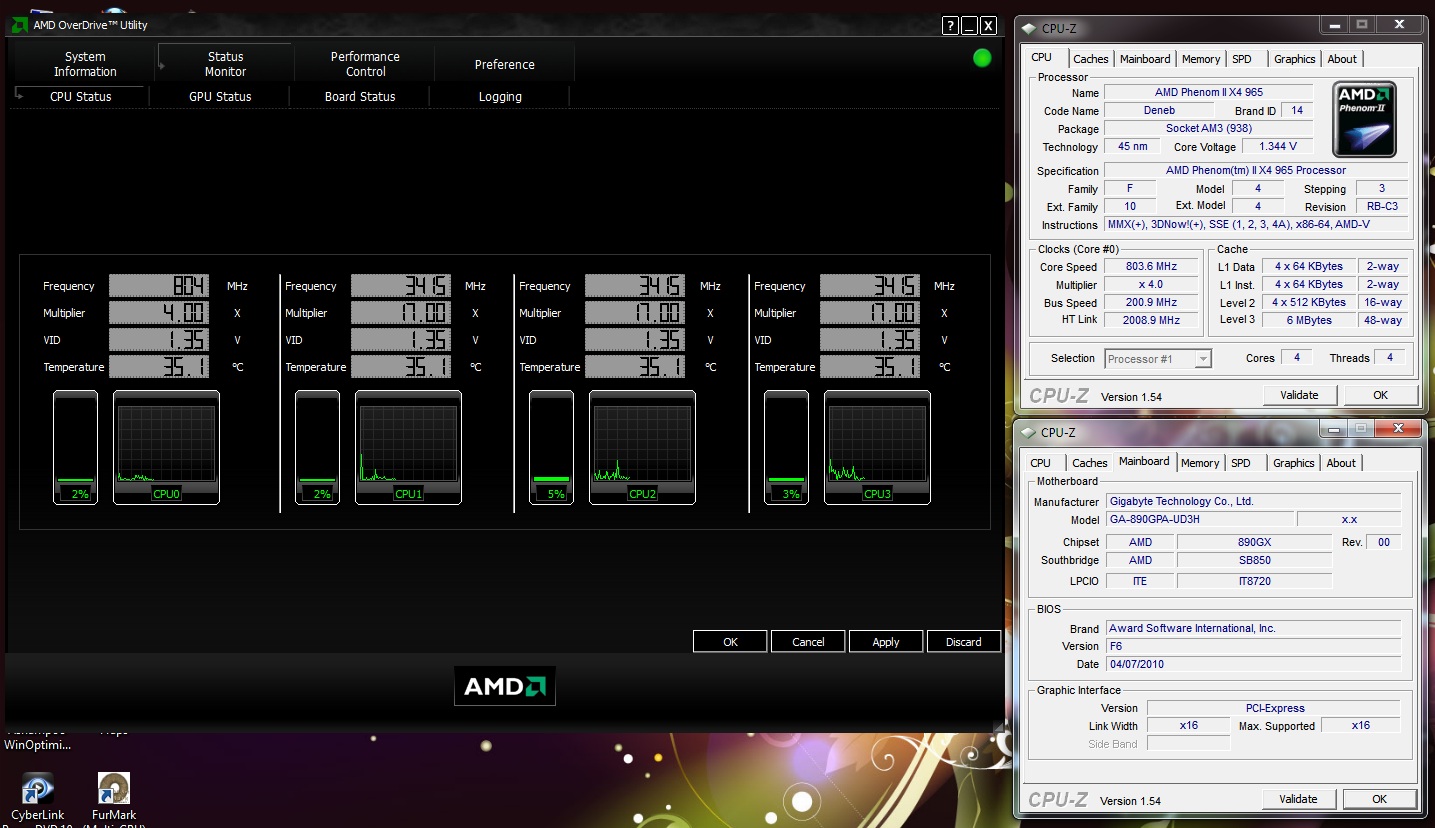Click OK in AMD OverDrive
This screenshot has height=828, width=1435.
click(x=730, y=642)
